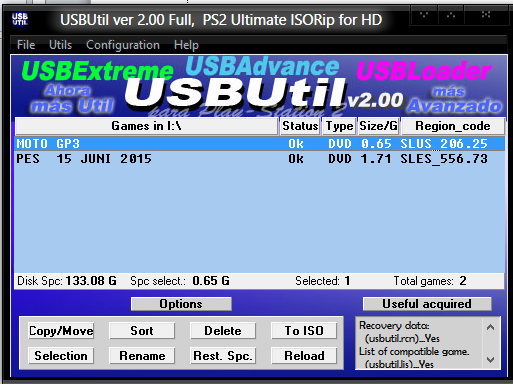
Task: Open the File menu
Action: (x=26, y=45)
